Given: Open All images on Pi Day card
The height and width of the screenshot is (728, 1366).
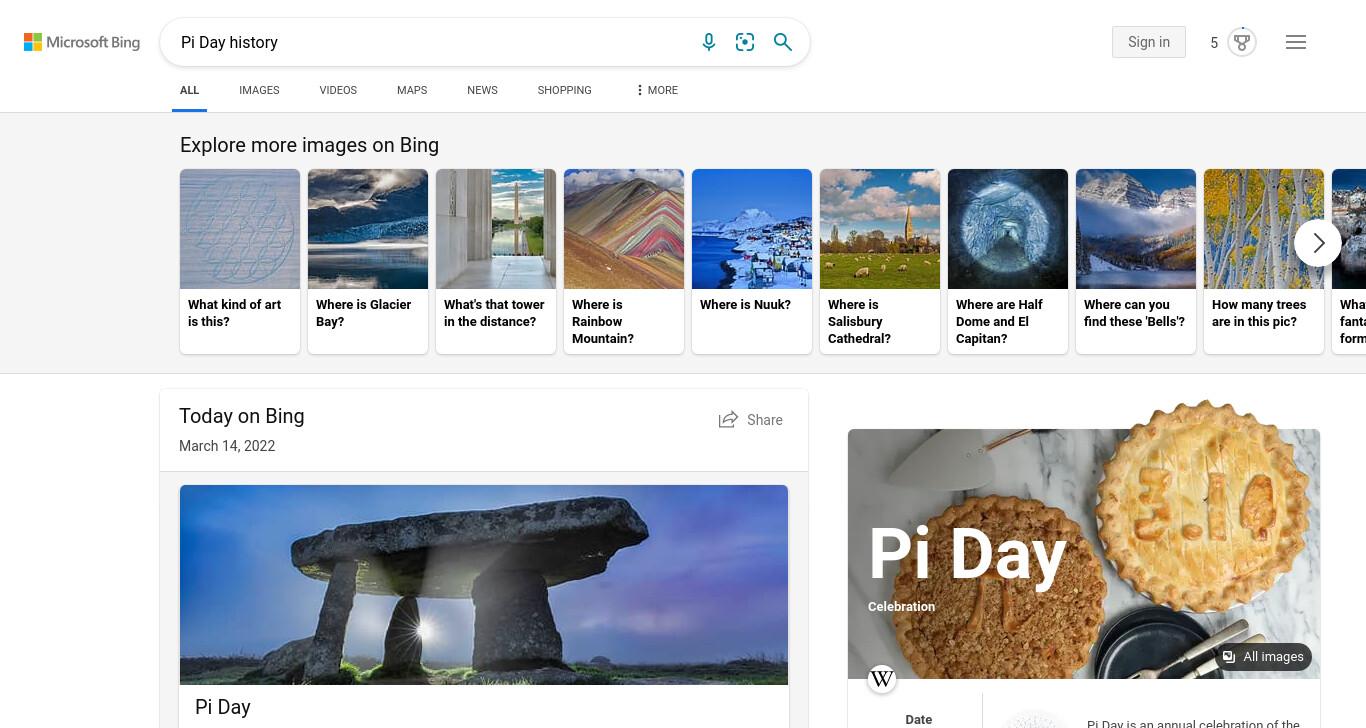Looking at the screenshot, I should [1264, 657].
